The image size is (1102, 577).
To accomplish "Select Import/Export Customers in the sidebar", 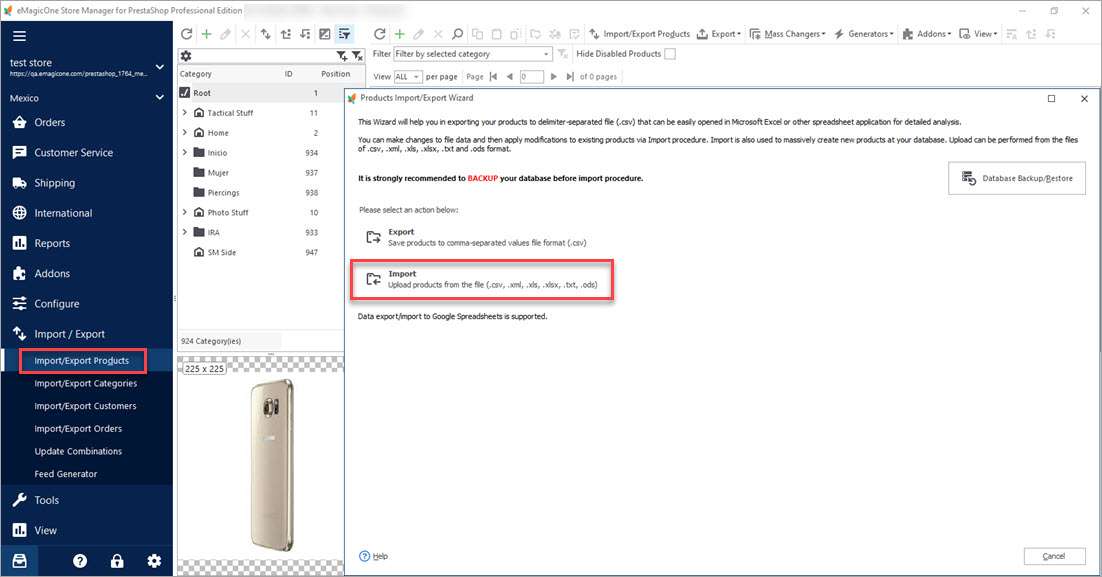I will [x=85, y=406].
